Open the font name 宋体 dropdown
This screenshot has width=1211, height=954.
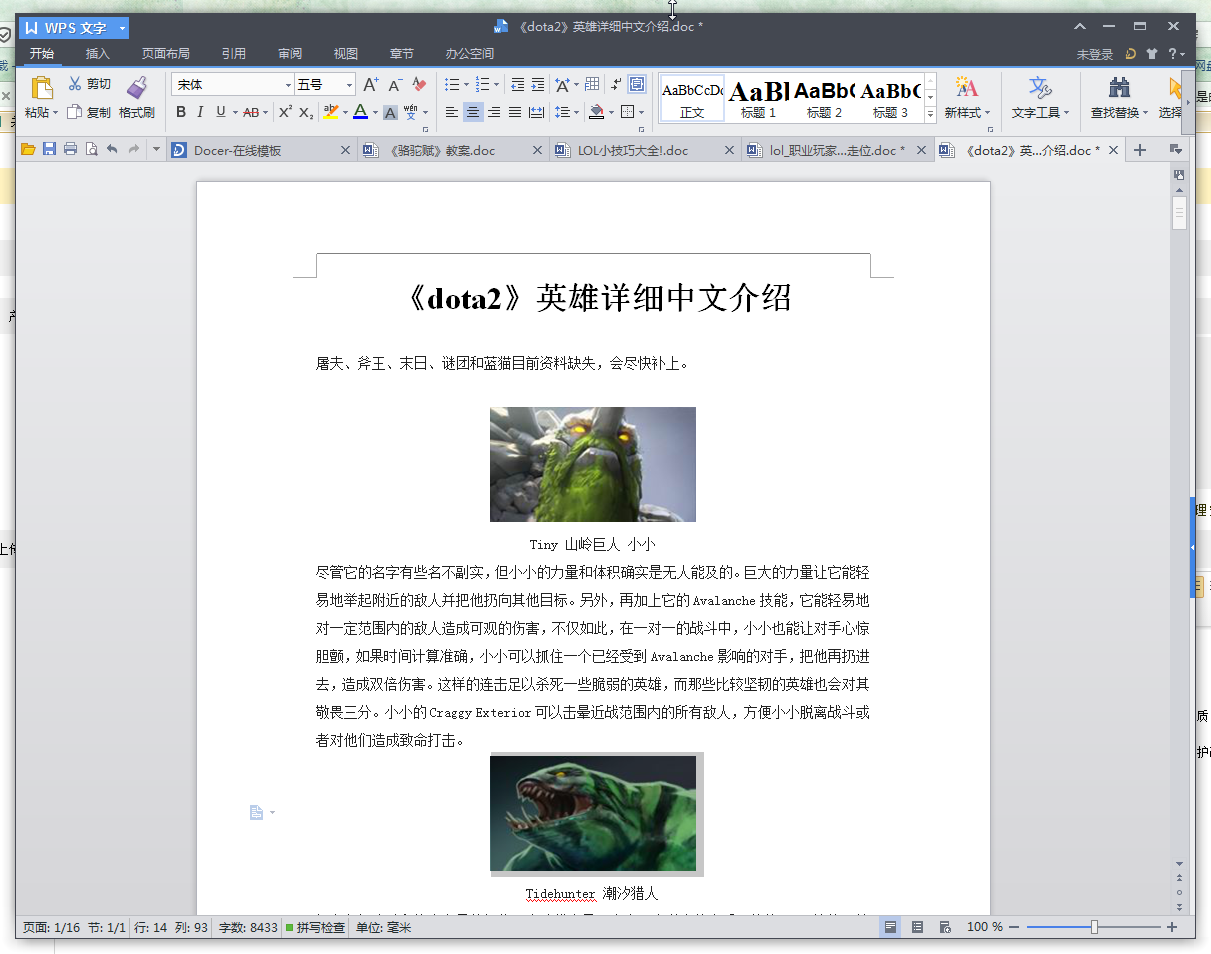[288, 85]
